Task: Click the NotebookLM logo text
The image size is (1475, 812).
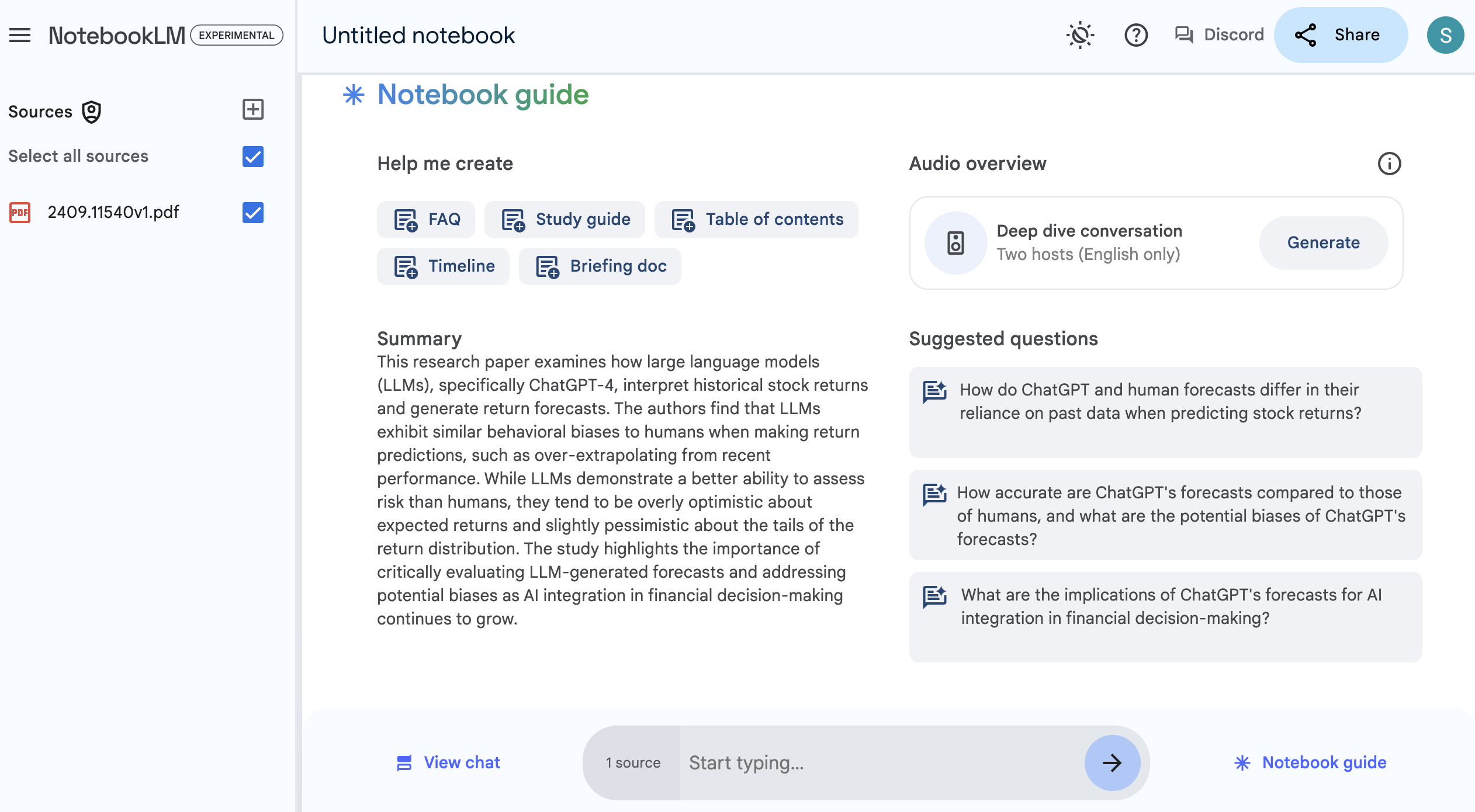Action: pyautogui.click(x=116, y=36)
